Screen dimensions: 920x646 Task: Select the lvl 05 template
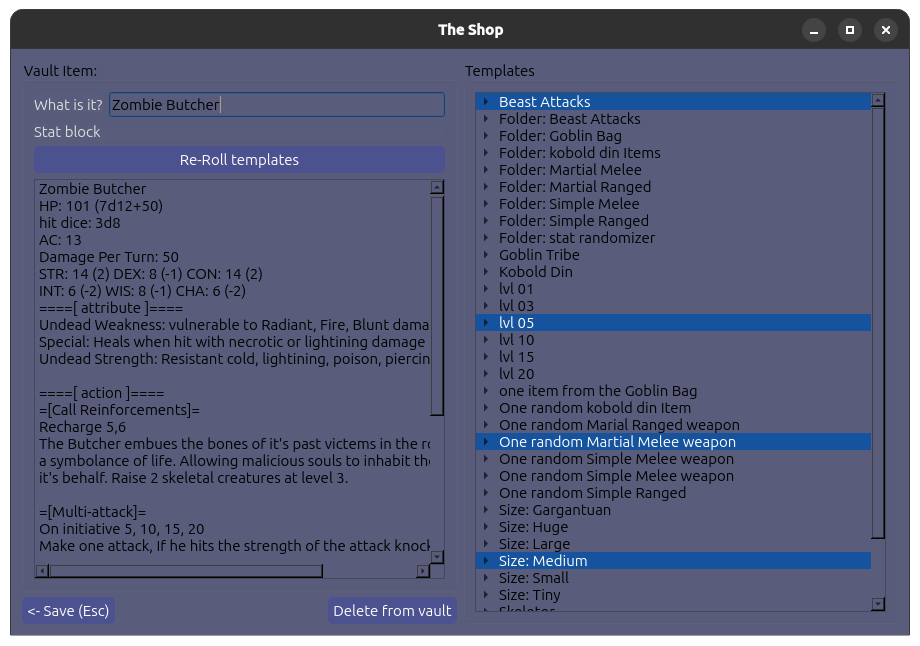click(517, 323)
